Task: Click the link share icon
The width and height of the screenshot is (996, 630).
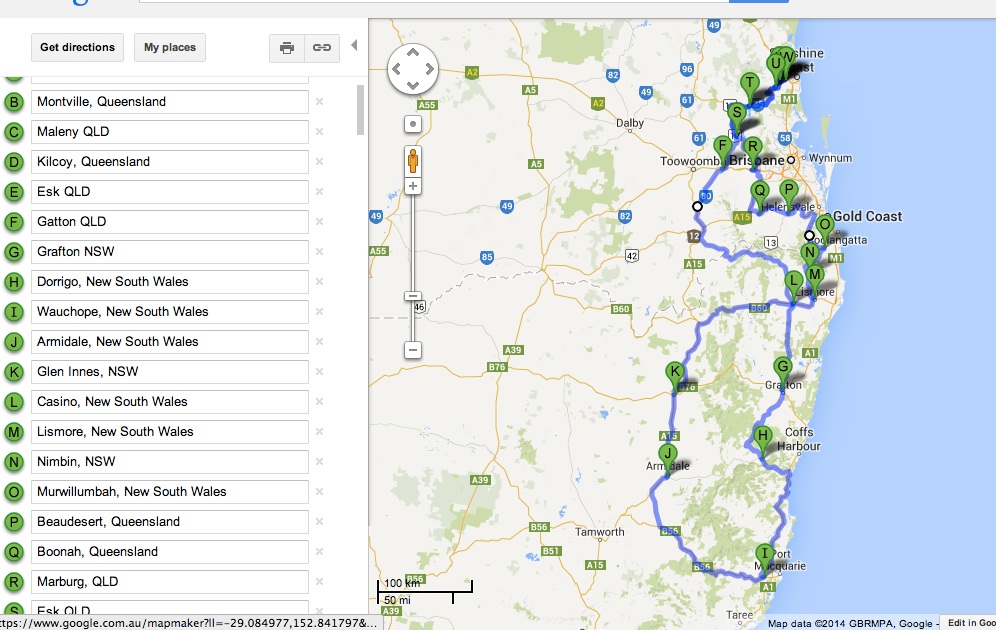Action: [321, 47]
